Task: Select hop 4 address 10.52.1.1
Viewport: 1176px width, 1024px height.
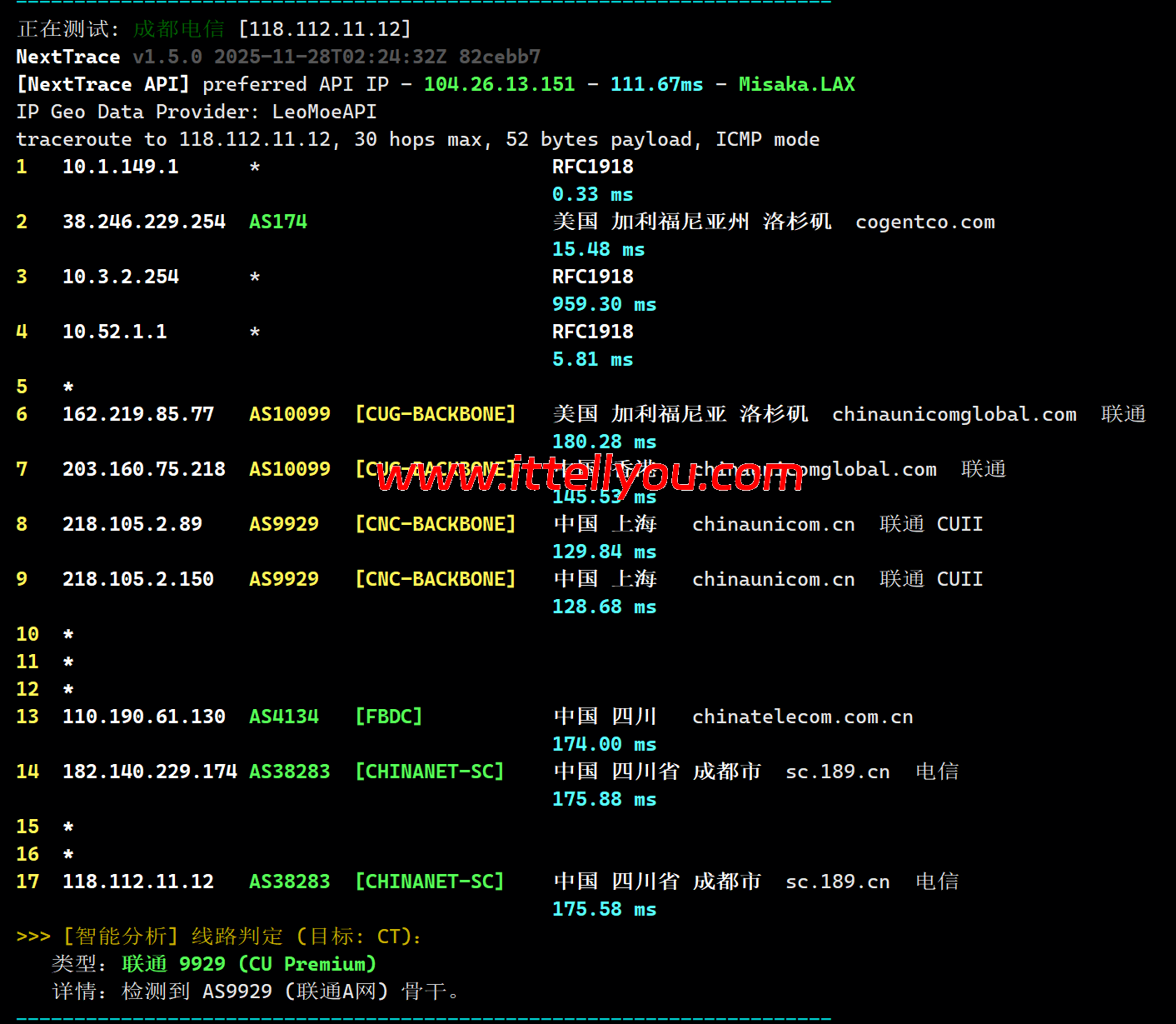Action: pyautogui.click(x=114, y=332)
